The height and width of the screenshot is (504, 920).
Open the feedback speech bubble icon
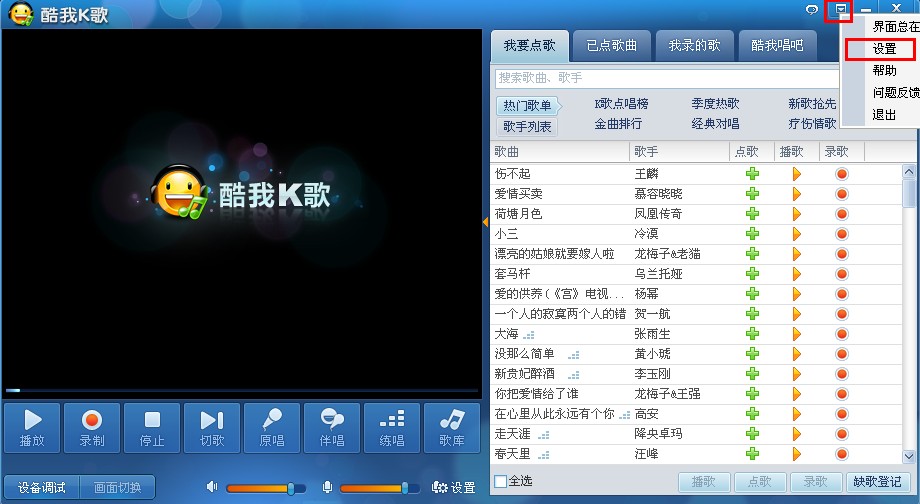tap(812, 9)
